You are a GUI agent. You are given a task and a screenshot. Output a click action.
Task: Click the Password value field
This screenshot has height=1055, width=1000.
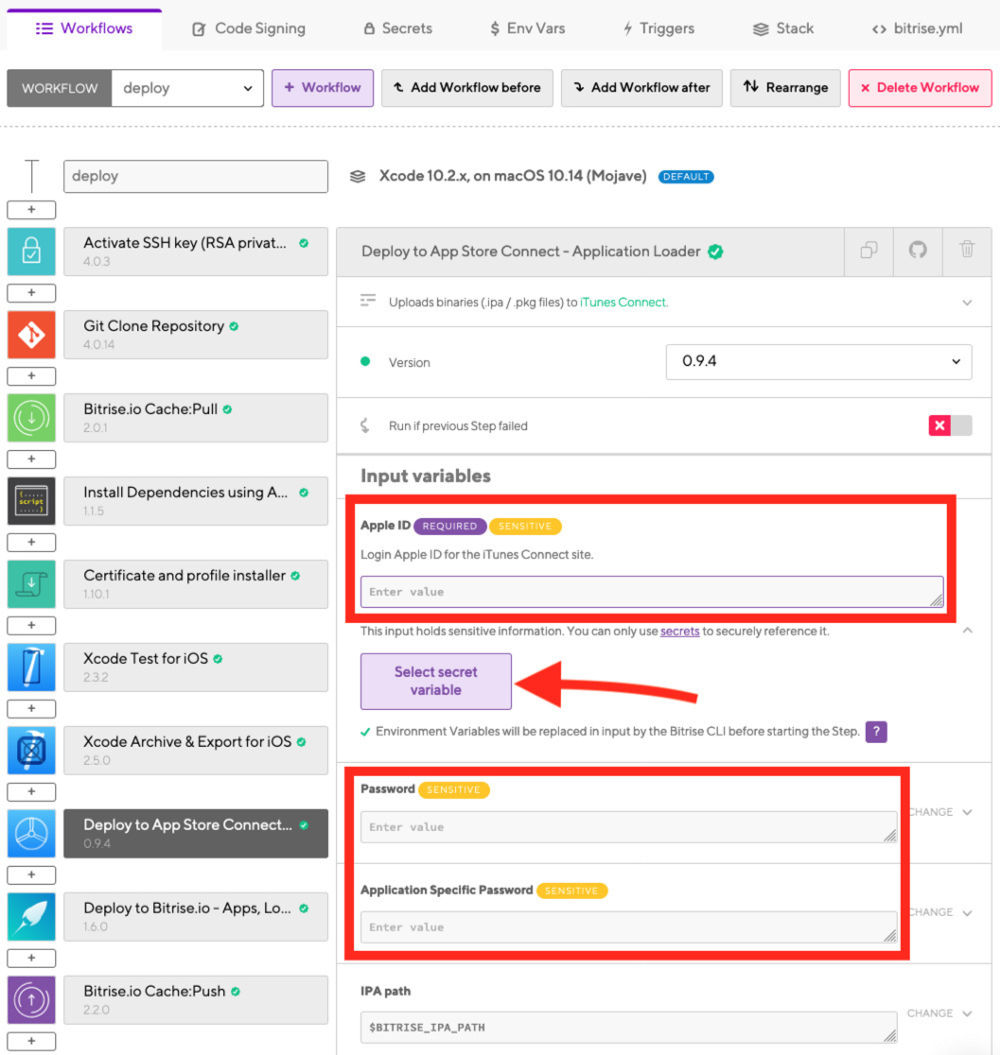pyautogui.click(x=629, y=827)
